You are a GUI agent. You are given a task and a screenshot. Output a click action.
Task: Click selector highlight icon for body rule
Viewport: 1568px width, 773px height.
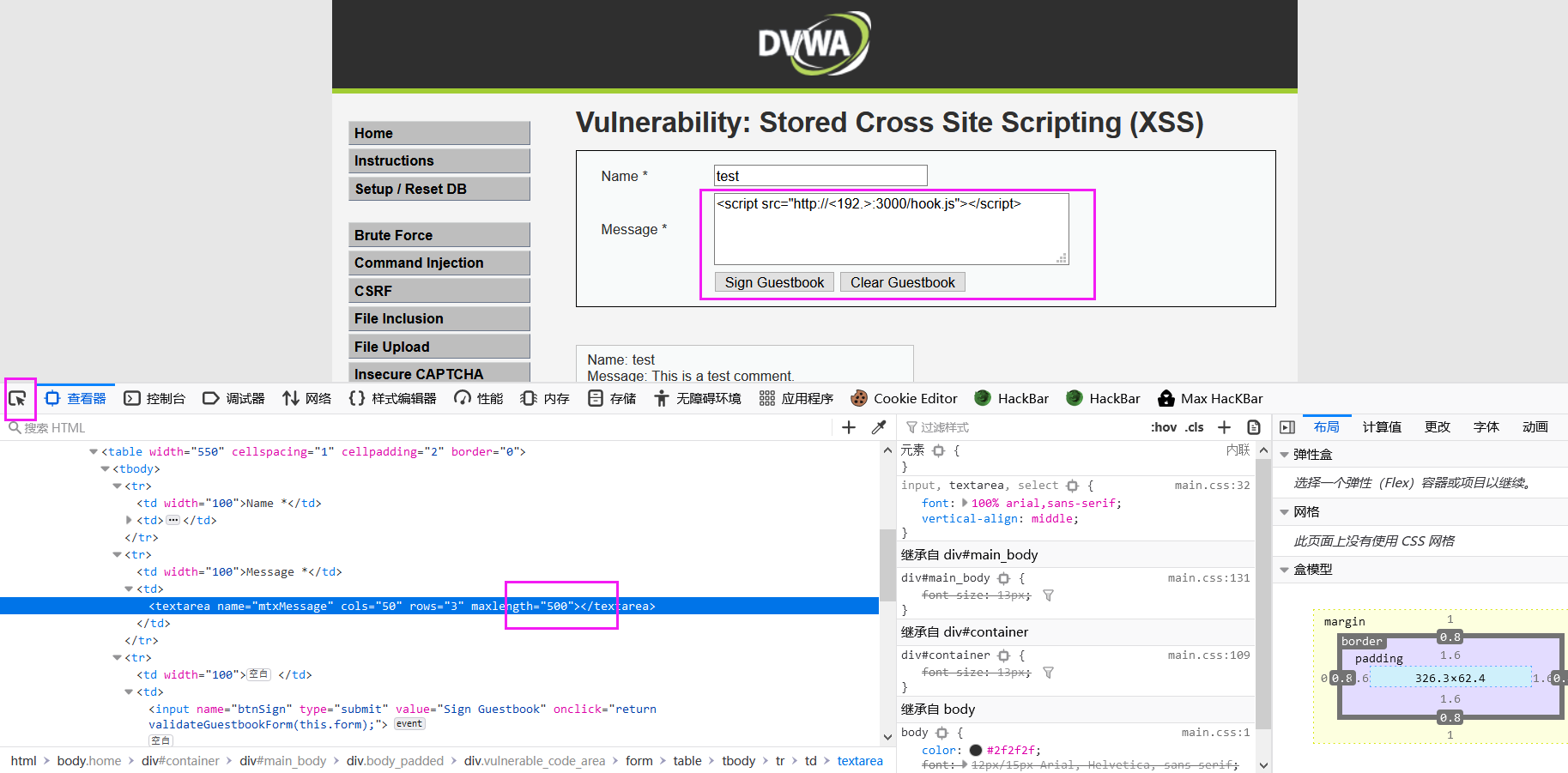[x=942, y=733]
